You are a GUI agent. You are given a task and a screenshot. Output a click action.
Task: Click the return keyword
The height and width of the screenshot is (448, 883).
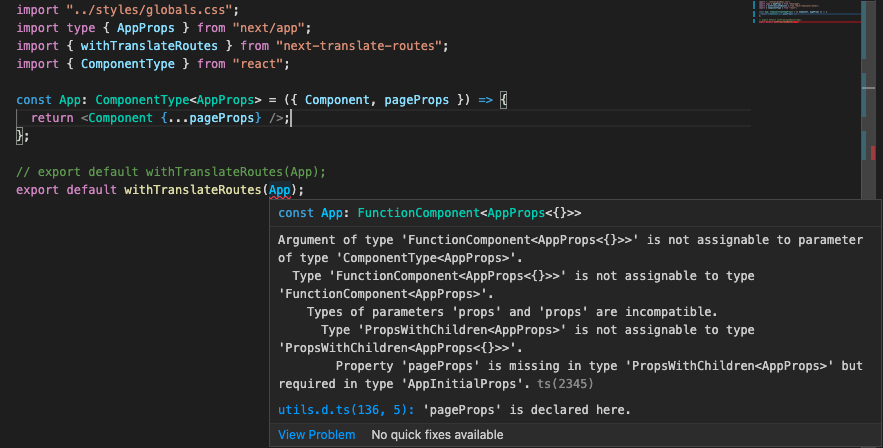pos(52,118)
